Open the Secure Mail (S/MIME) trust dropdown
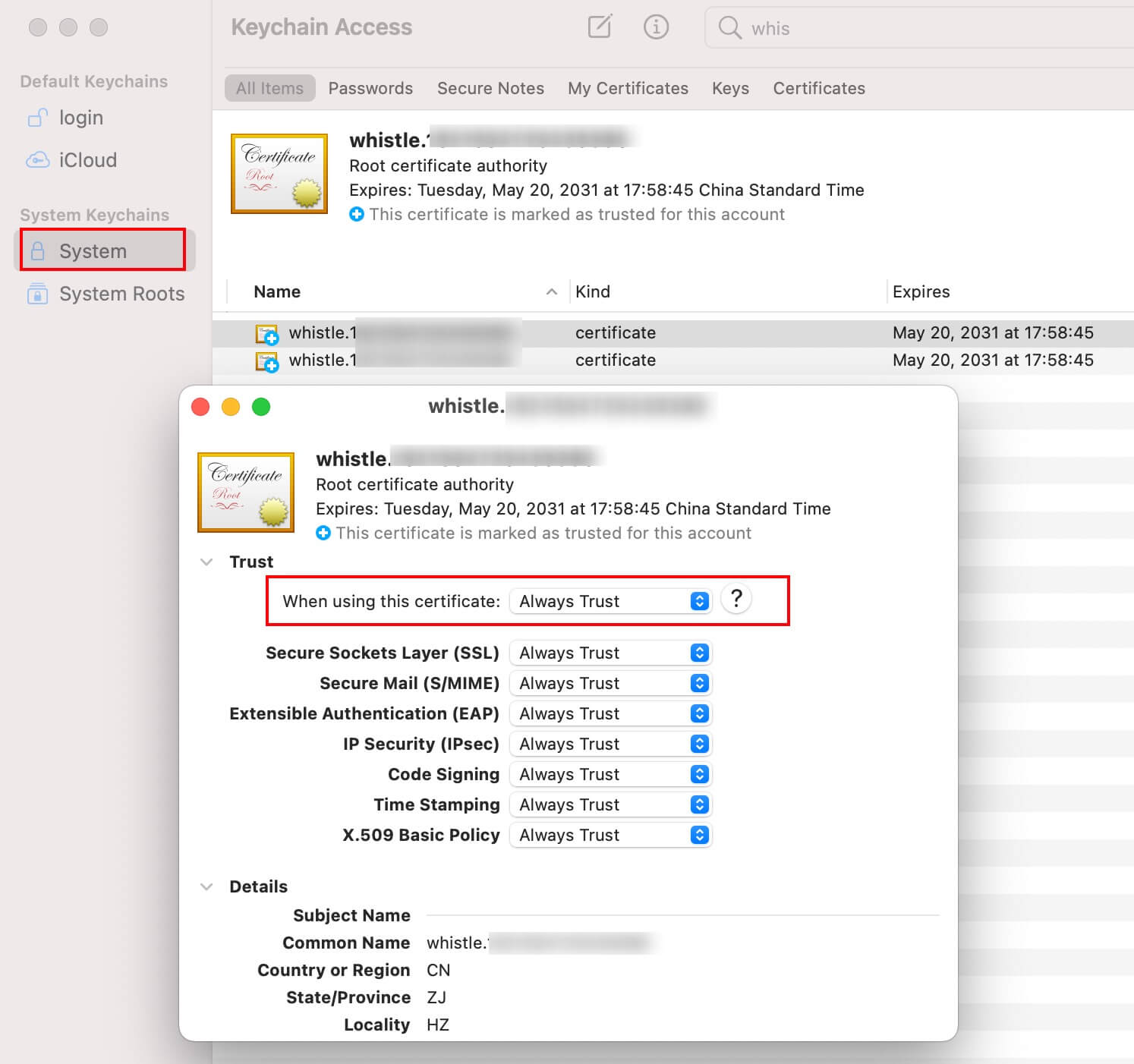 coord(610,683)
